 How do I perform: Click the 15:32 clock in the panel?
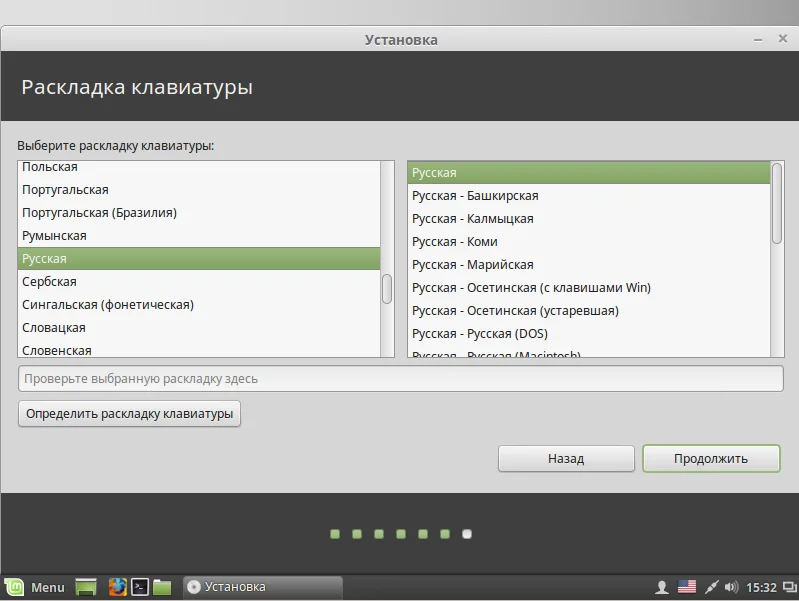(x=761, y=588)
